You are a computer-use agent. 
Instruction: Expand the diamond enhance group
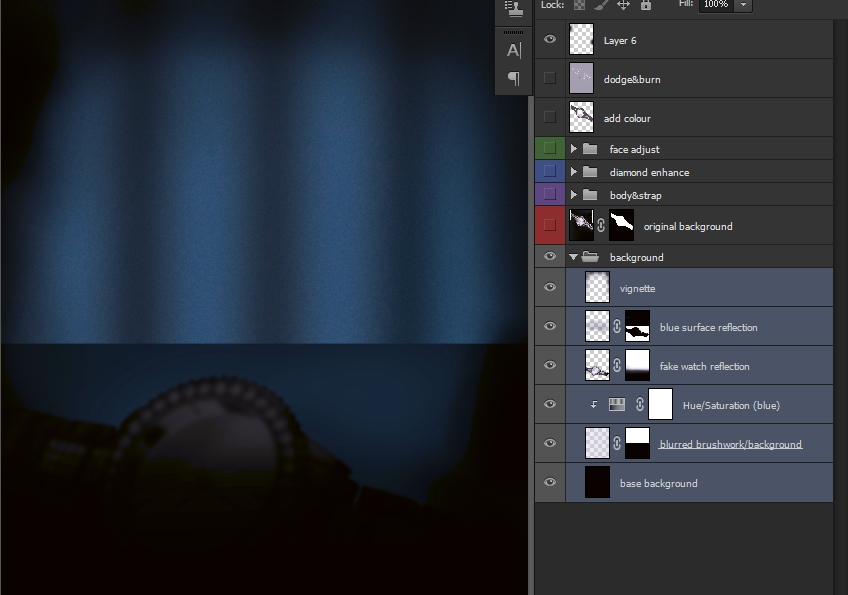click(x=574, y=172)
